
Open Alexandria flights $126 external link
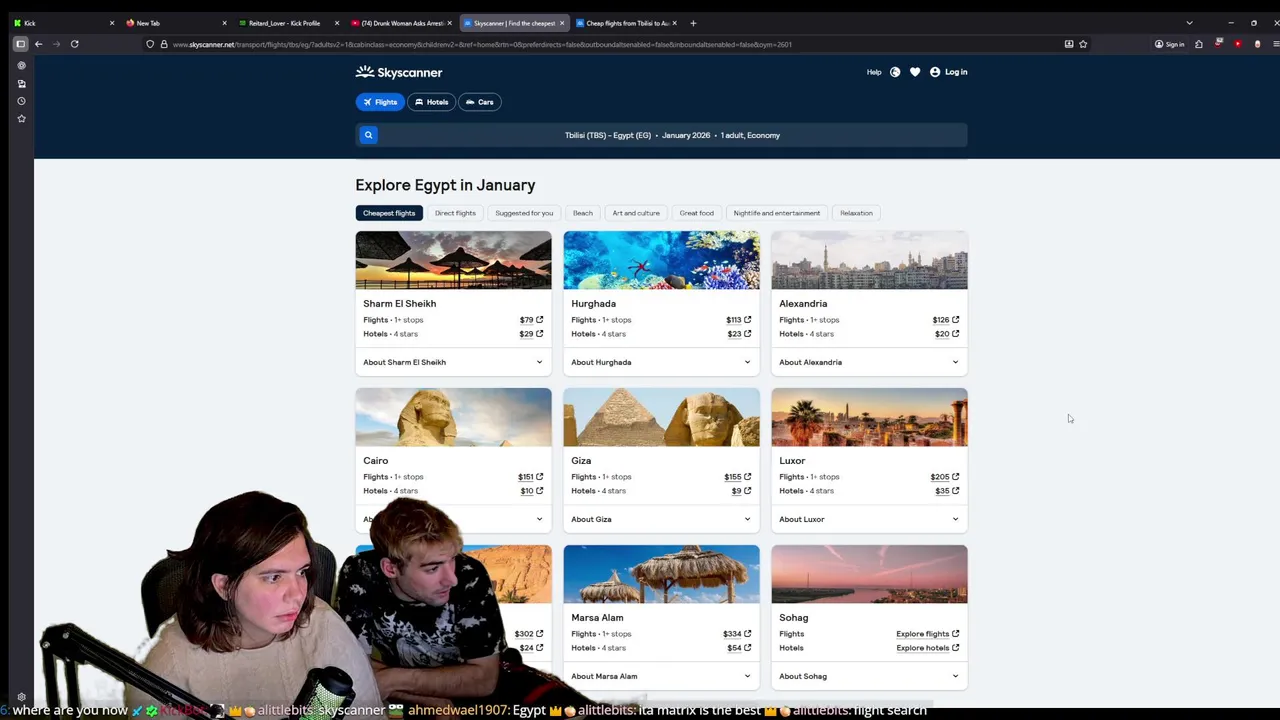tap(946, 320)
